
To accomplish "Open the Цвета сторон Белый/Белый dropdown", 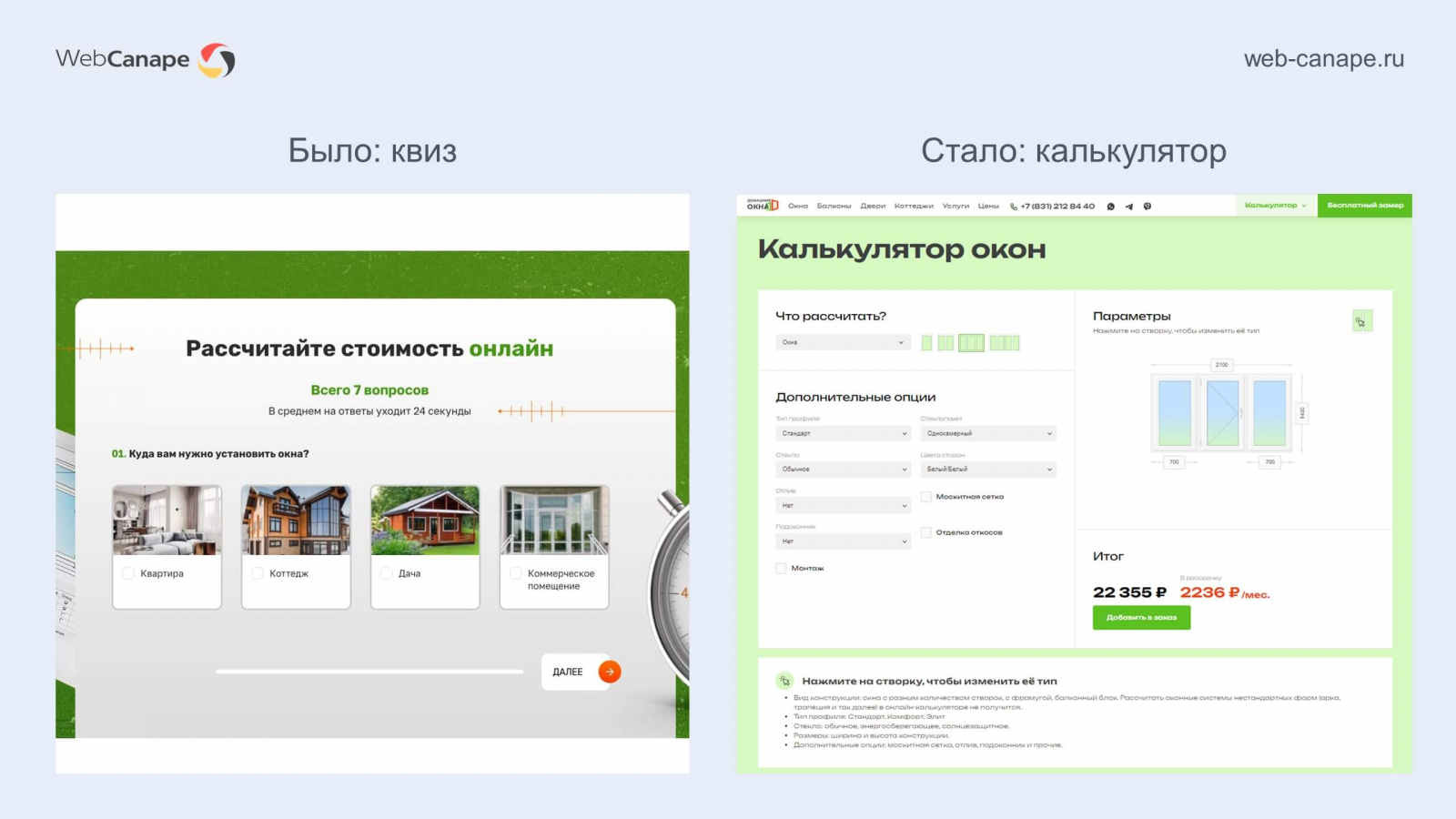I will 987,470.
